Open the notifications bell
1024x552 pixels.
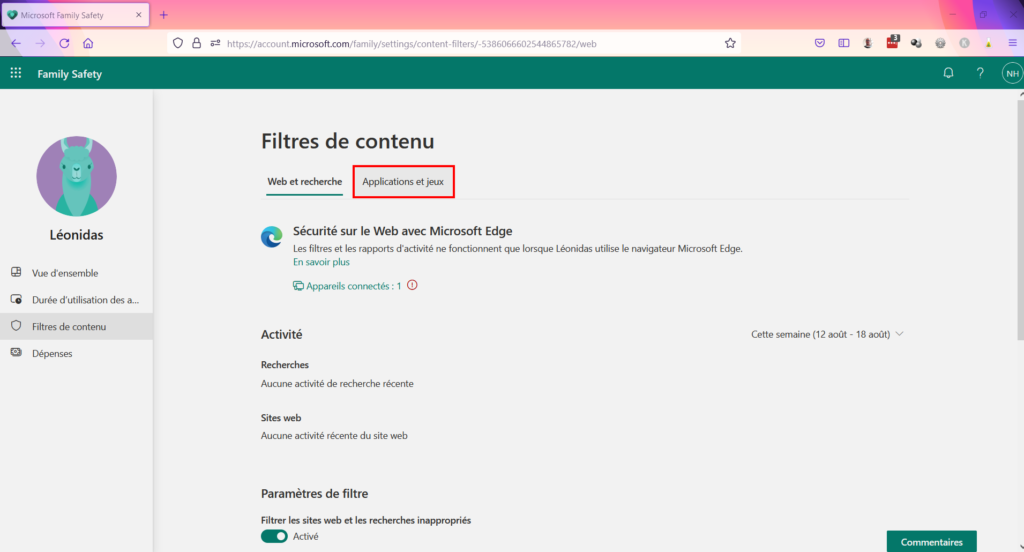tap(948, 73)
